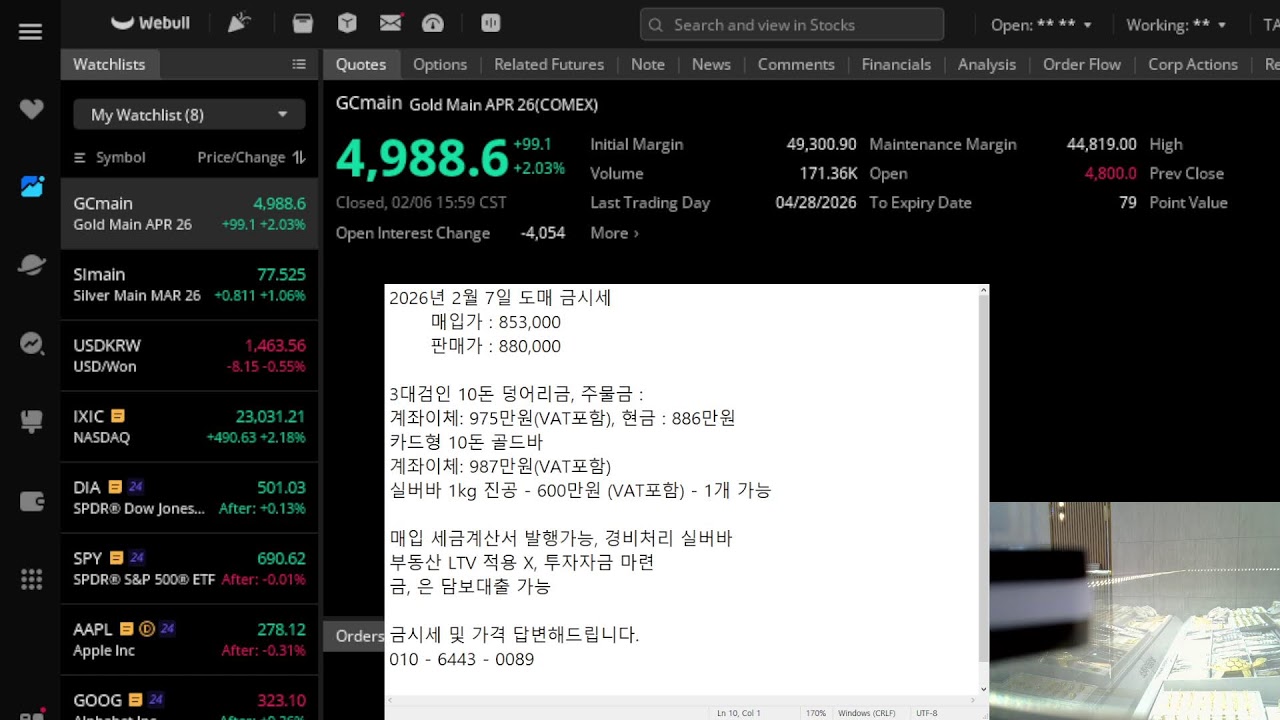
Task: Open the Working orders dropdown
Action: (x=1176, y=25)
